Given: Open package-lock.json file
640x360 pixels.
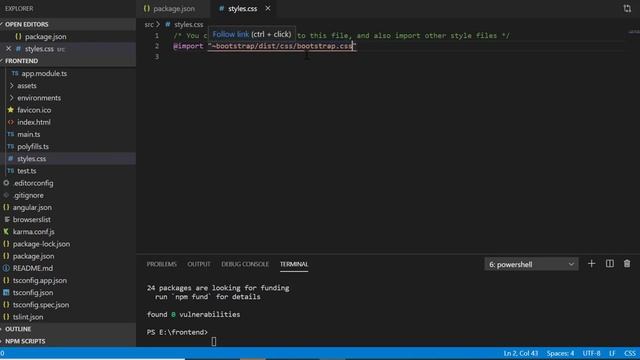Looking at the screenshot, I should (x=41, y=244).
